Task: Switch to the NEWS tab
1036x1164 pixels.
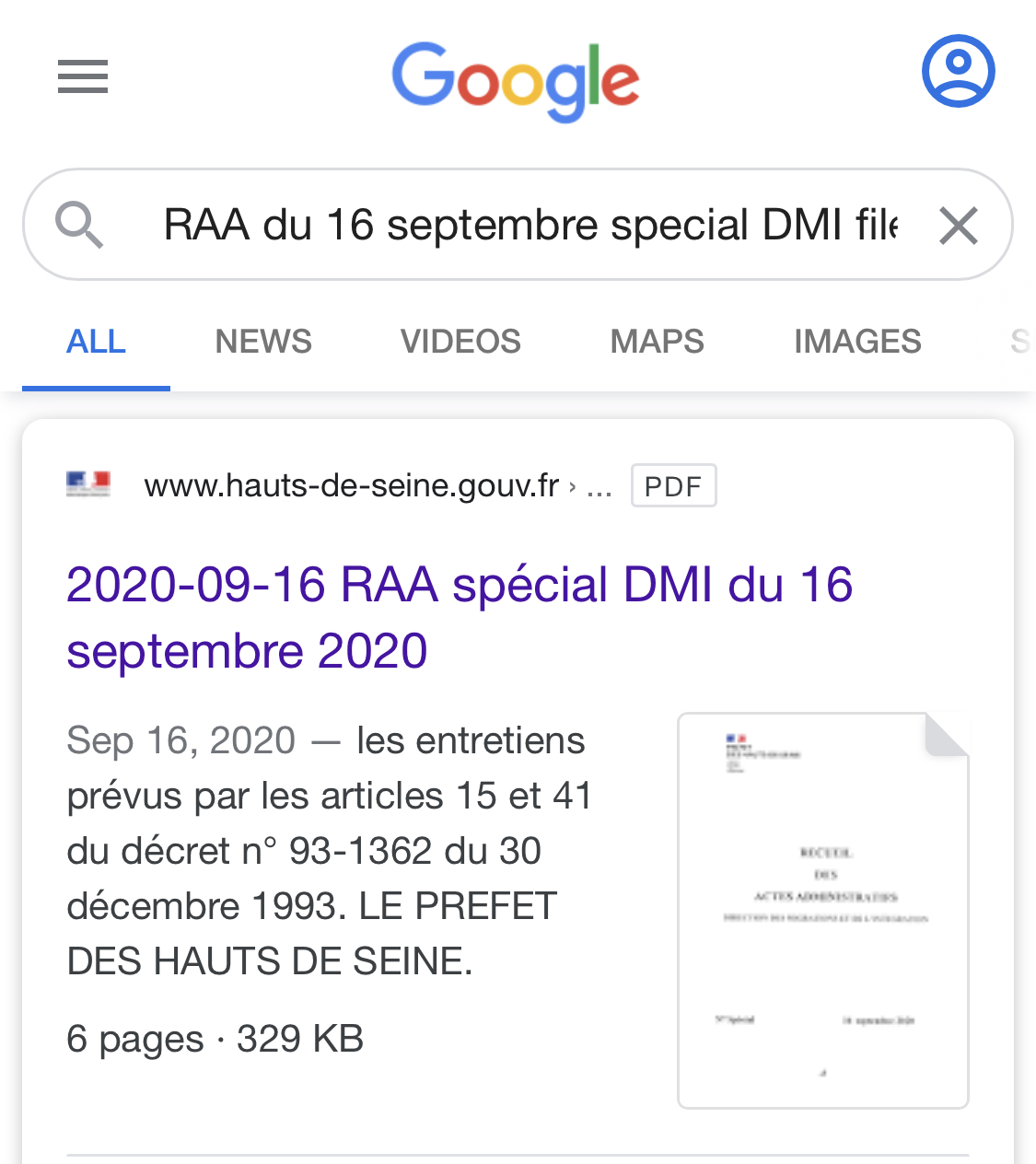Action: (263, 342)
